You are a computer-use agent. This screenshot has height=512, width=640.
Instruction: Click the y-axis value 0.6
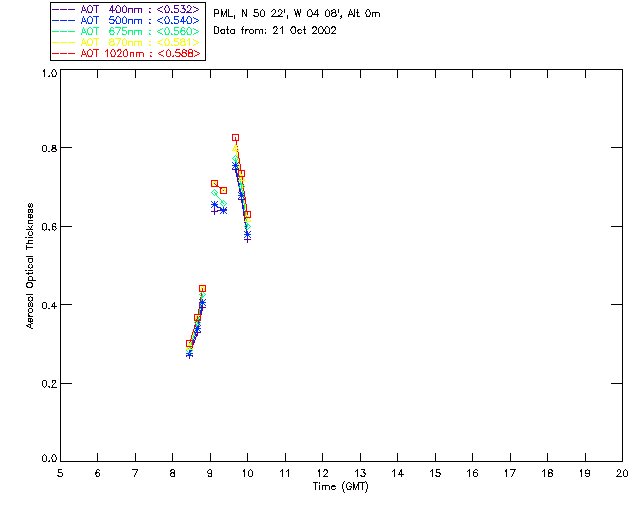pos(49,227)
